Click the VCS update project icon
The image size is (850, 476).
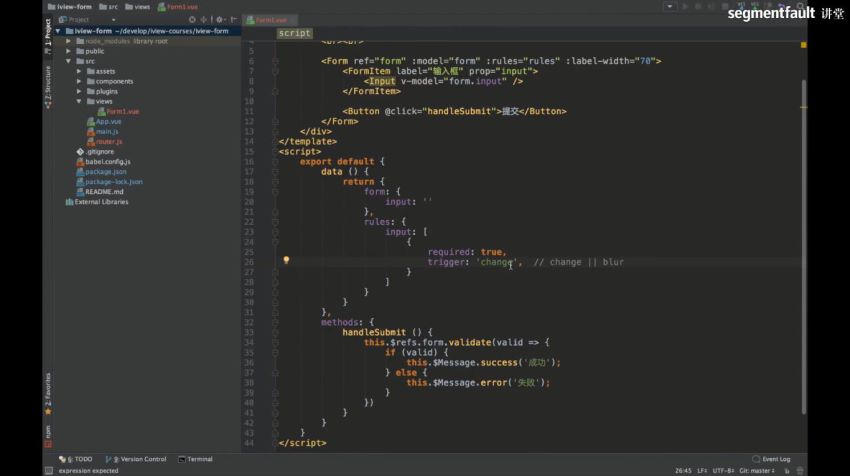741,7
